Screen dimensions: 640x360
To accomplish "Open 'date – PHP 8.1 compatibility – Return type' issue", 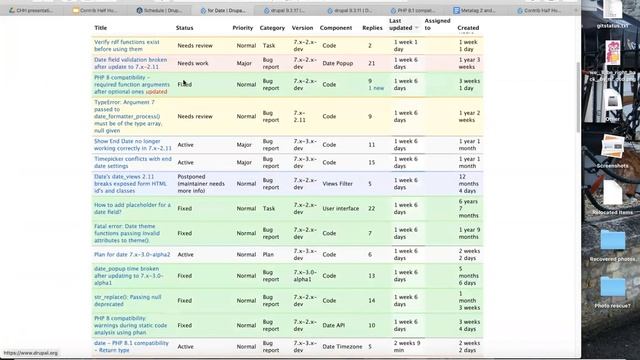I will click(131, 347).
